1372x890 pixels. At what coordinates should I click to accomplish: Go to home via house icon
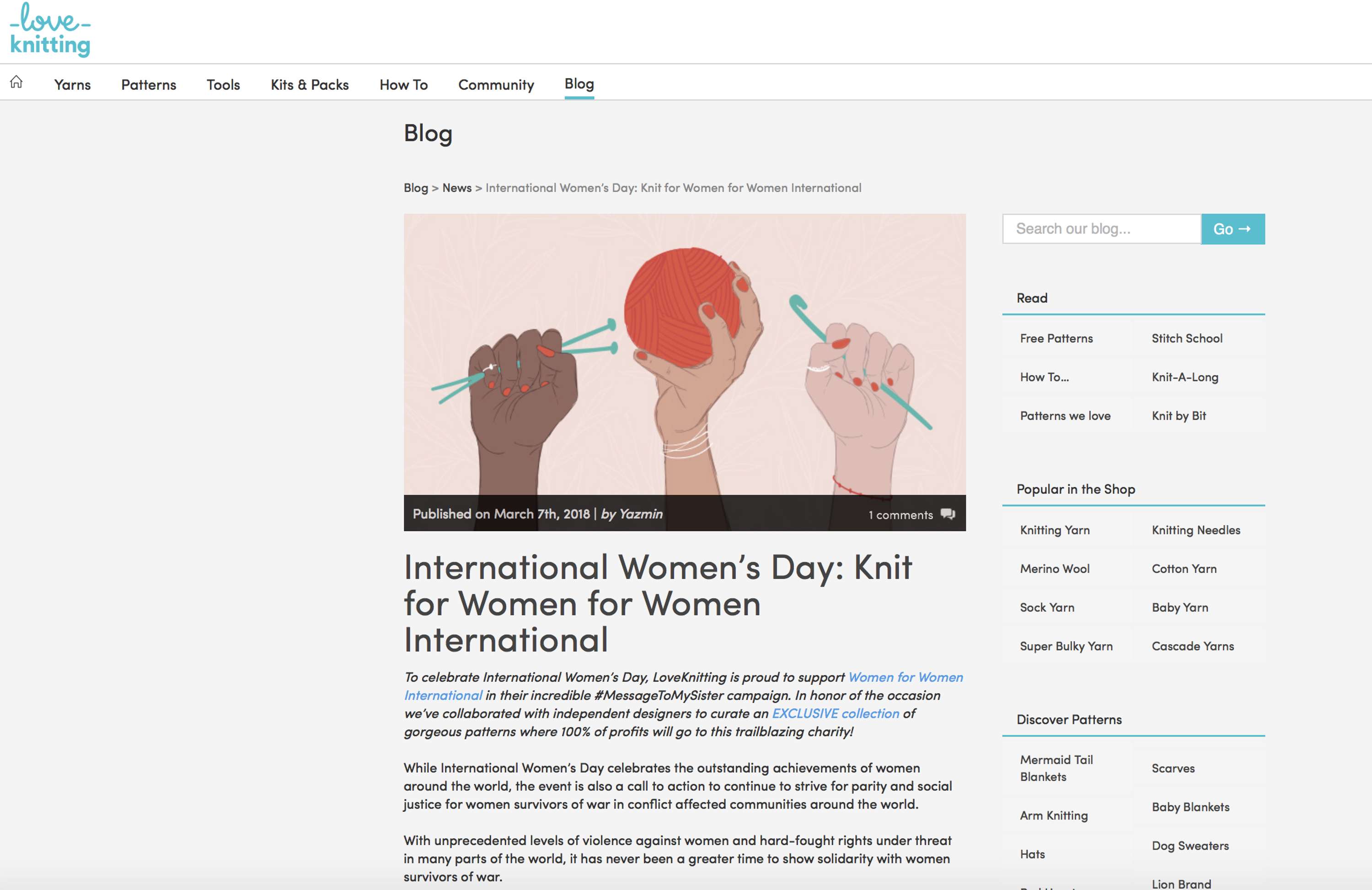16,82
